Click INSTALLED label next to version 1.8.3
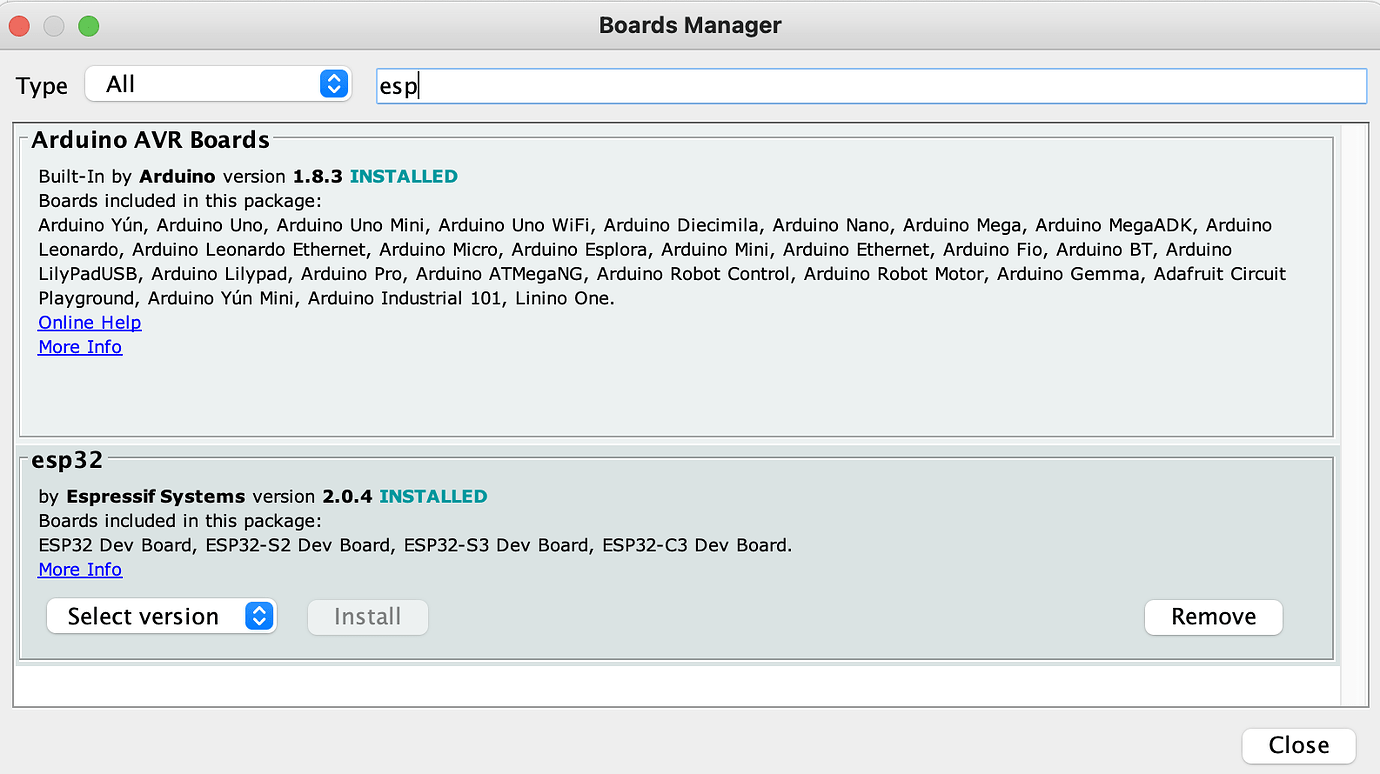The image size is (1380, 774). point(403,177)
